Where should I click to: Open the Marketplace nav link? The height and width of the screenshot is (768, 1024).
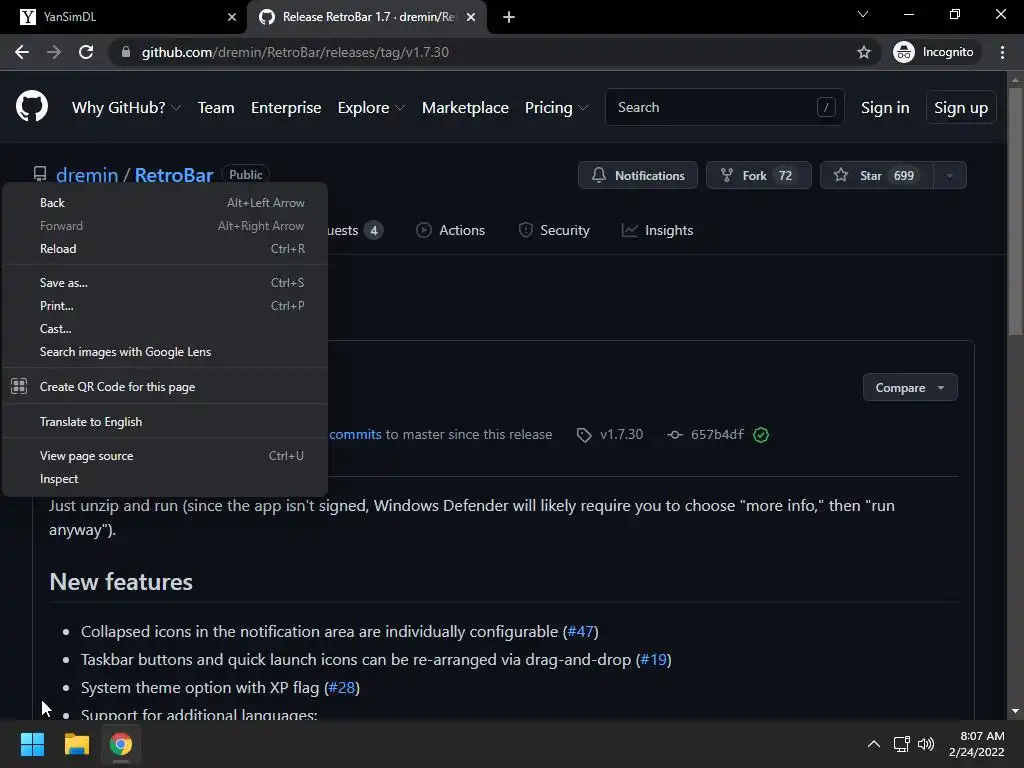pyautogui.click(x=465, y=108)
